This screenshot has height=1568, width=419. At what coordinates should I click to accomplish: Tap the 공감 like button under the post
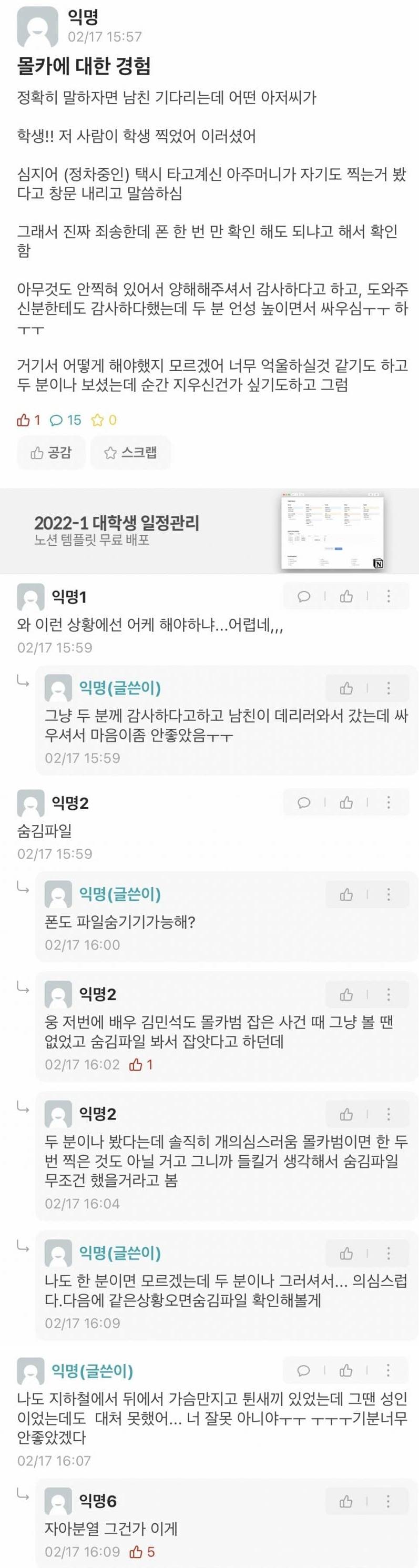tap(51, 452)
